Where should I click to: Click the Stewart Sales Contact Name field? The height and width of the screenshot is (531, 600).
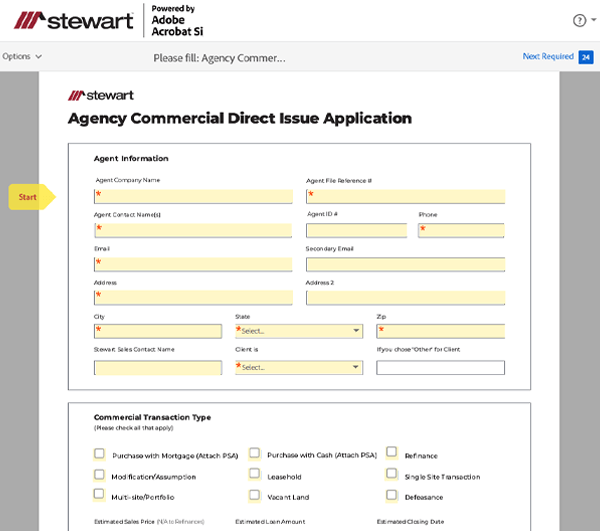pyautogui.click(x=158, y=368)
